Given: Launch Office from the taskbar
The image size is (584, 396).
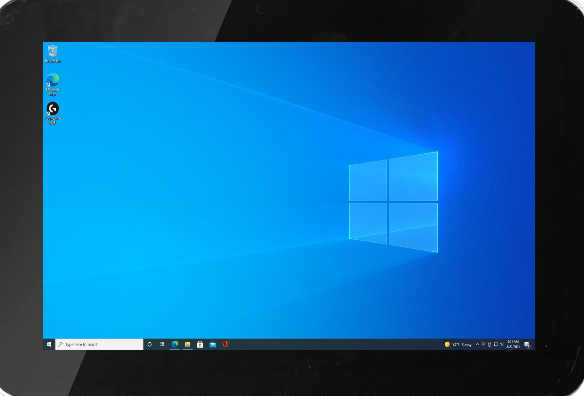Looking at the screenshot, I should [x=225, y=345].
